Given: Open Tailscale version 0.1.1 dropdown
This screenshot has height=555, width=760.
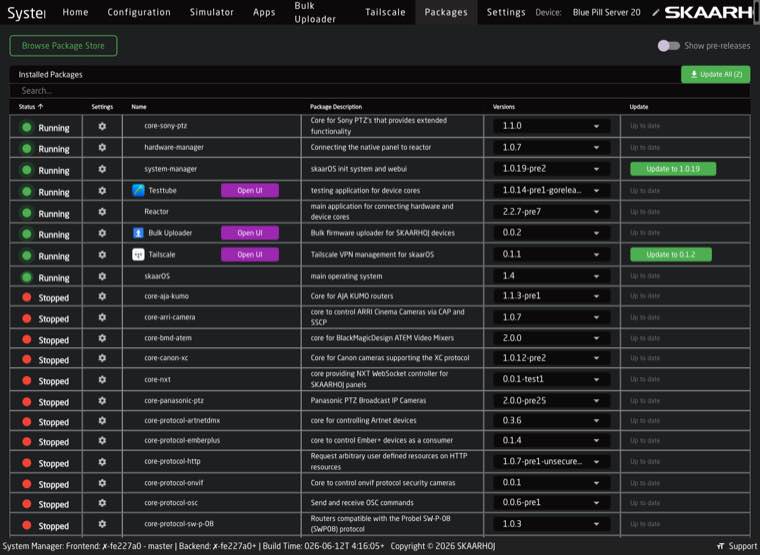Looking at the screenshot, I should coord(551,254).
